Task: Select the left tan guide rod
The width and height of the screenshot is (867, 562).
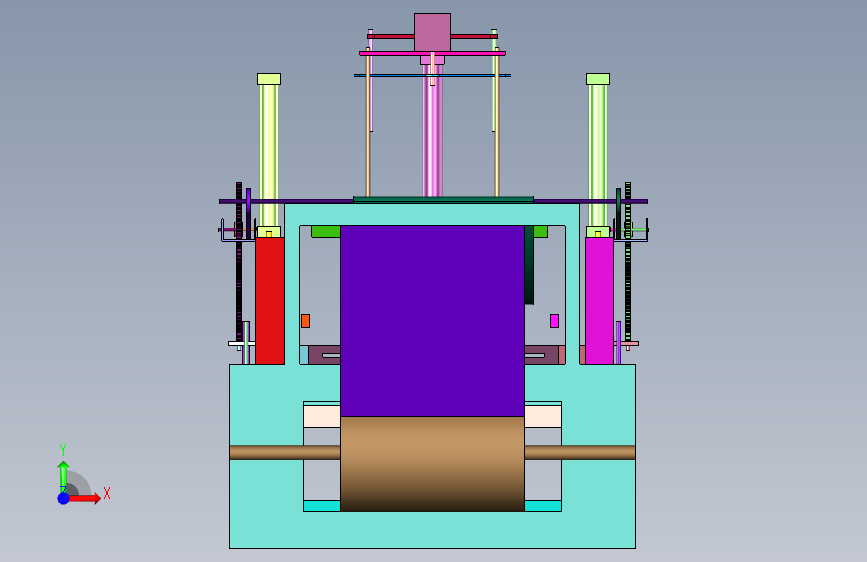Action: 368,122
